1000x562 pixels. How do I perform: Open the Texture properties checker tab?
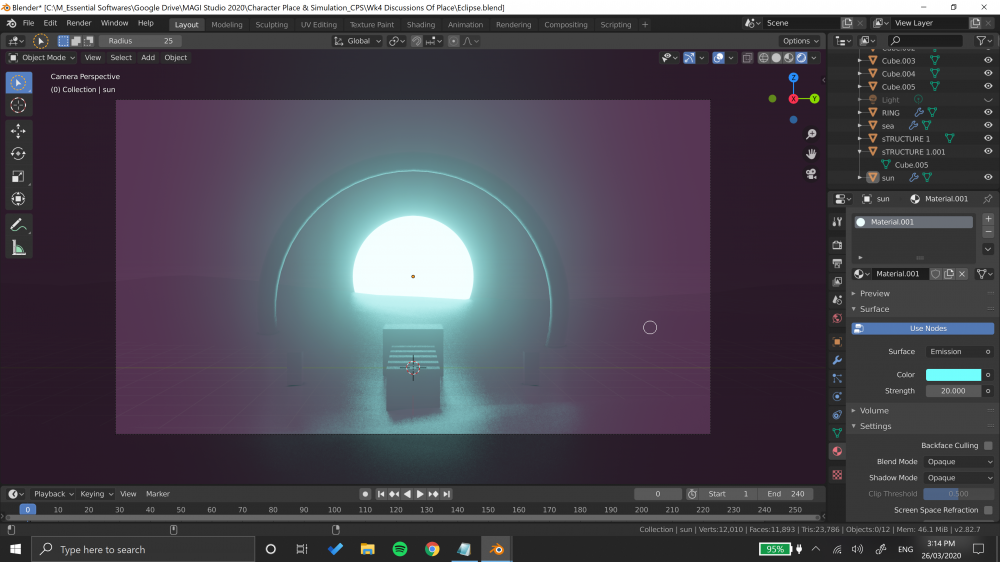tap(837, 475)
